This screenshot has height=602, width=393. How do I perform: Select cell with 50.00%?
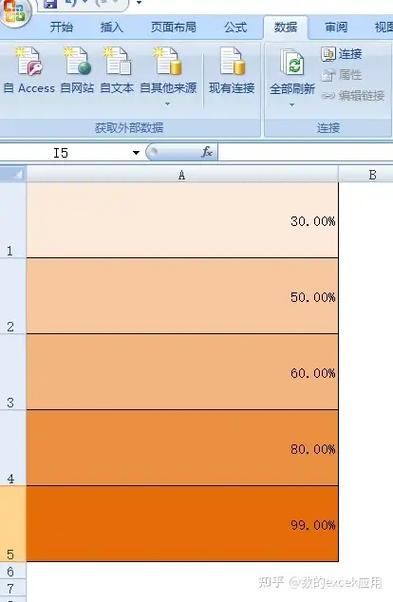point(182,296)
